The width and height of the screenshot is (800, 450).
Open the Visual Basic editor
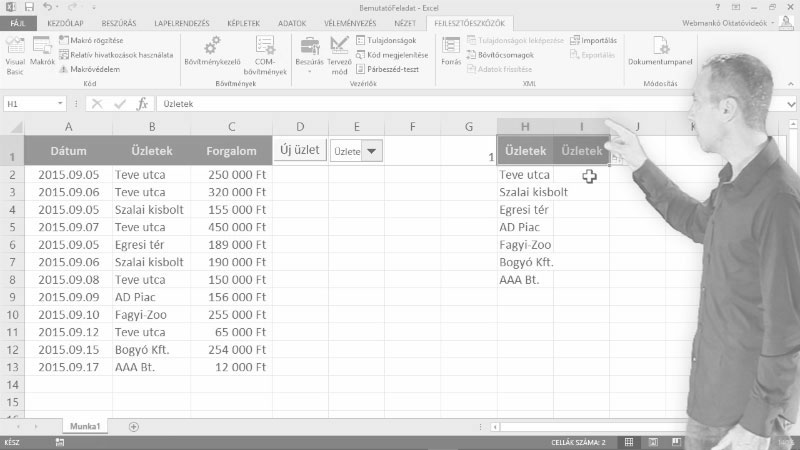click(x=15, y=56)
